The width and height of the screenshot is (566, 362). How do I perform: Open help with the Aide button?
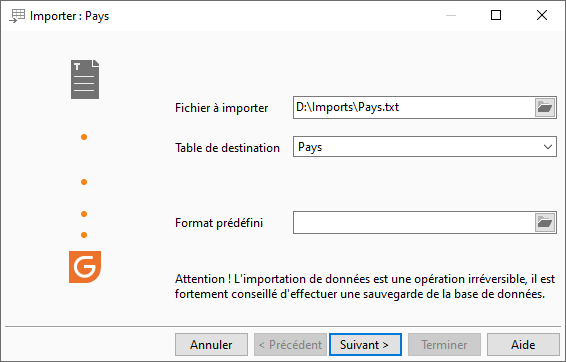tap(523, 345)
